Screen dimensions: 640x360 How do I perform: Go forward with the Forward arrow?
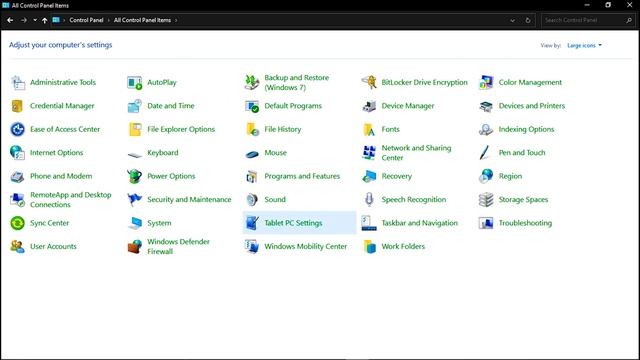coord(24,20)
